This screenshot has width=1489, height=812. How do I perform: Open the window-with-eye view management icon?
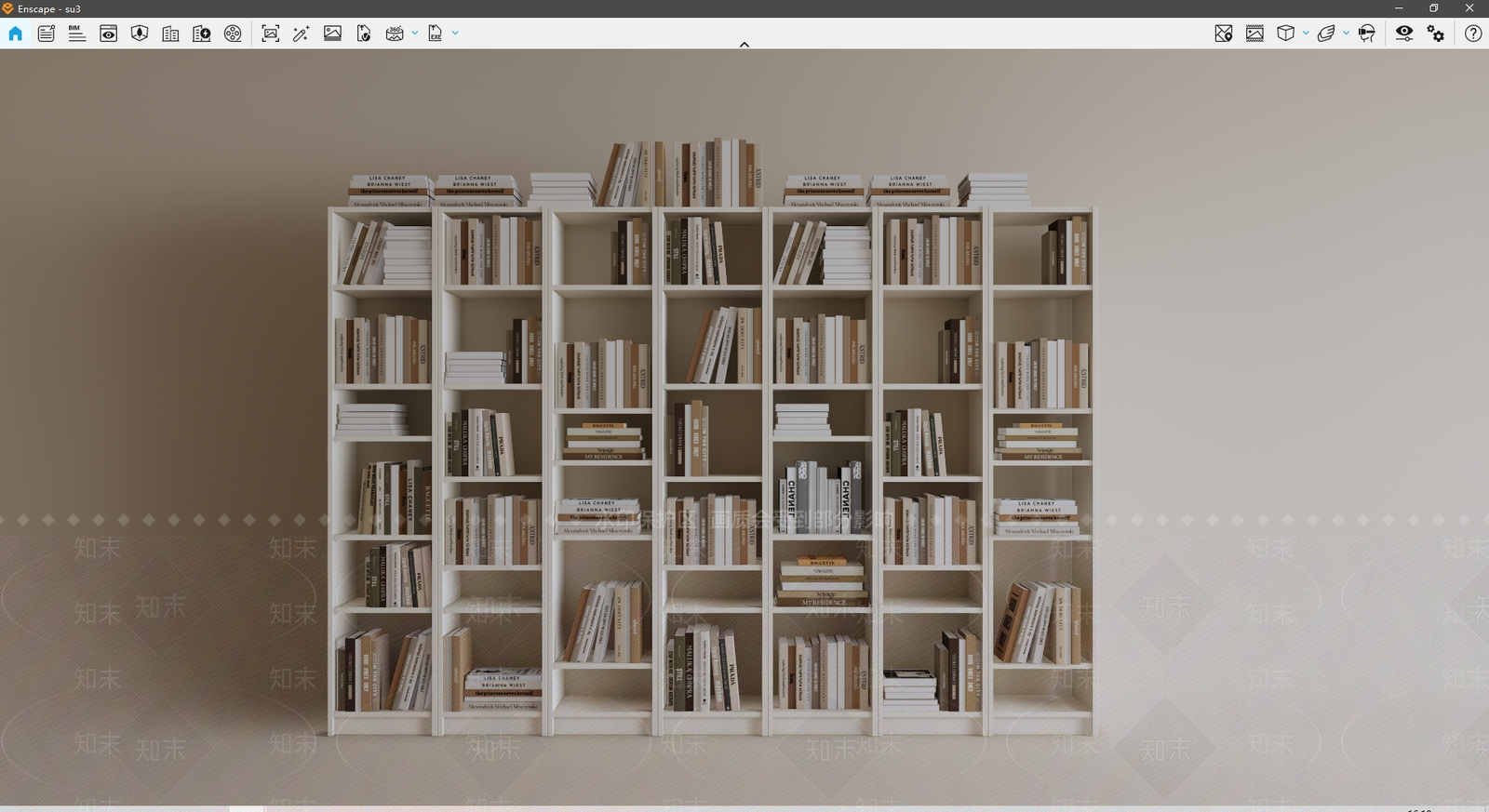click(108, 33)
